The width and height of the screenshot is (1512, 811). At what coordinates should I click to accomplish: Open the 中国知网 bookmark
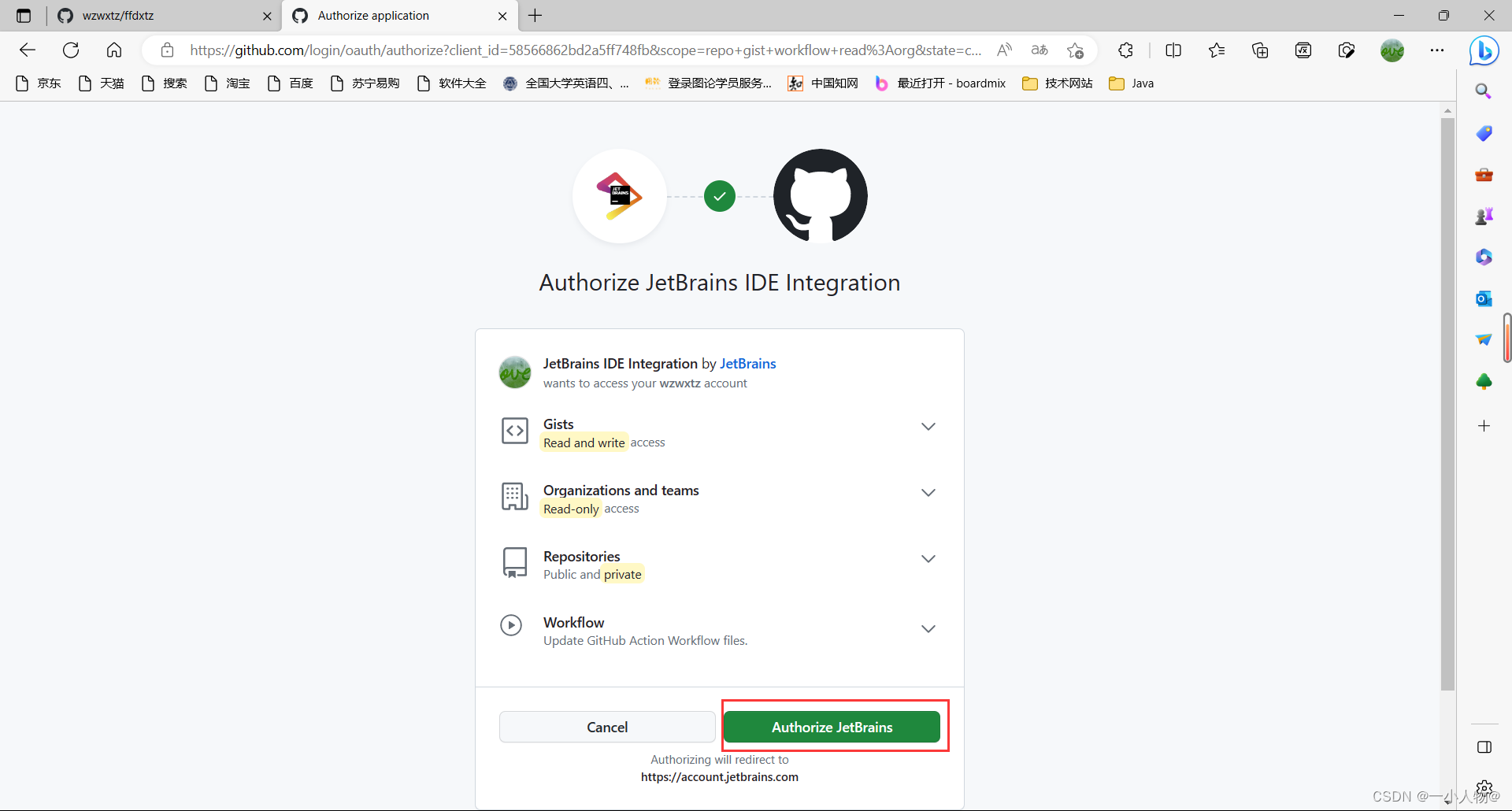(x=823, y=83)
